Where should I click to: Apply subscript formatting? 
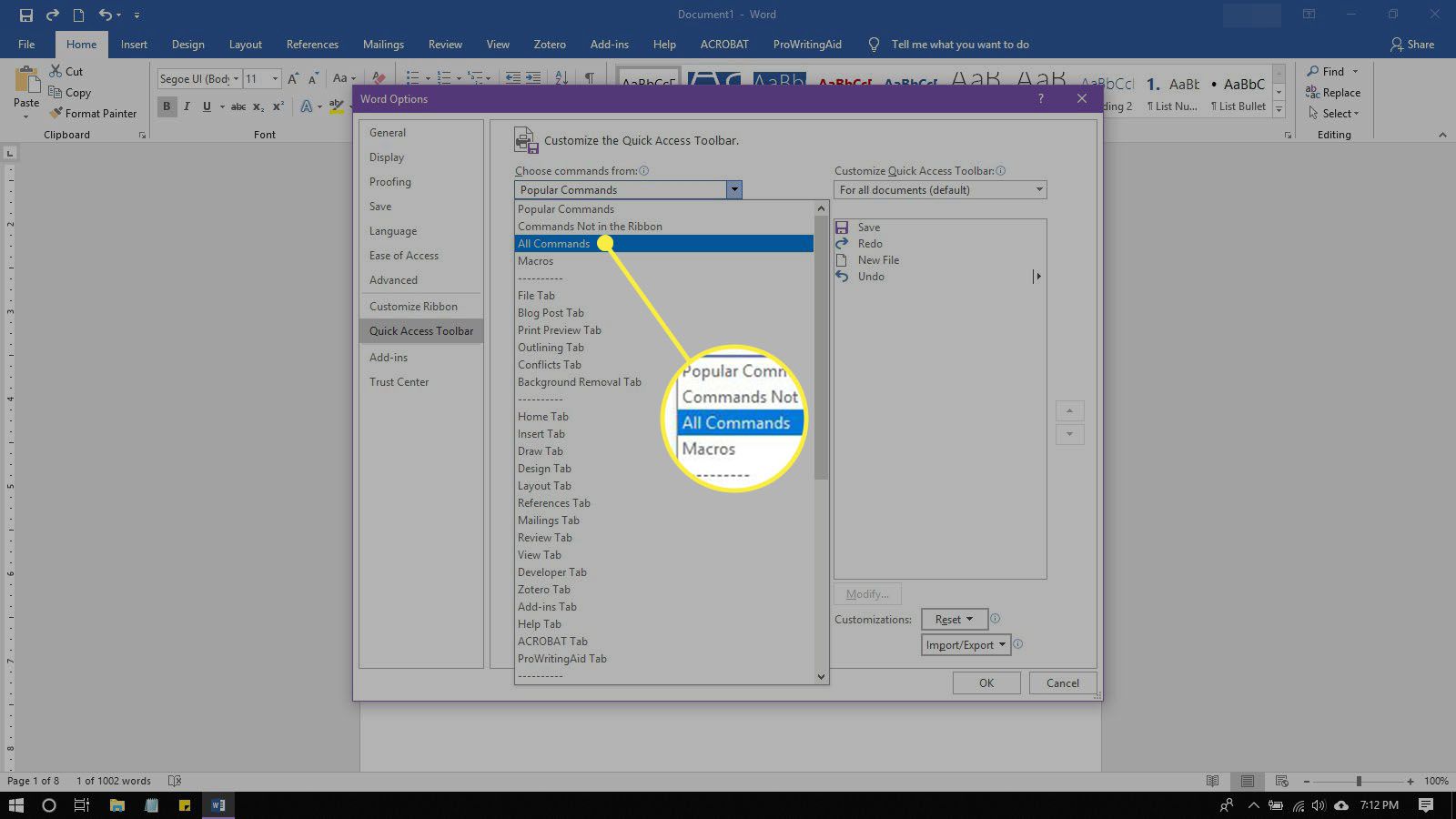tap(258, 106)
